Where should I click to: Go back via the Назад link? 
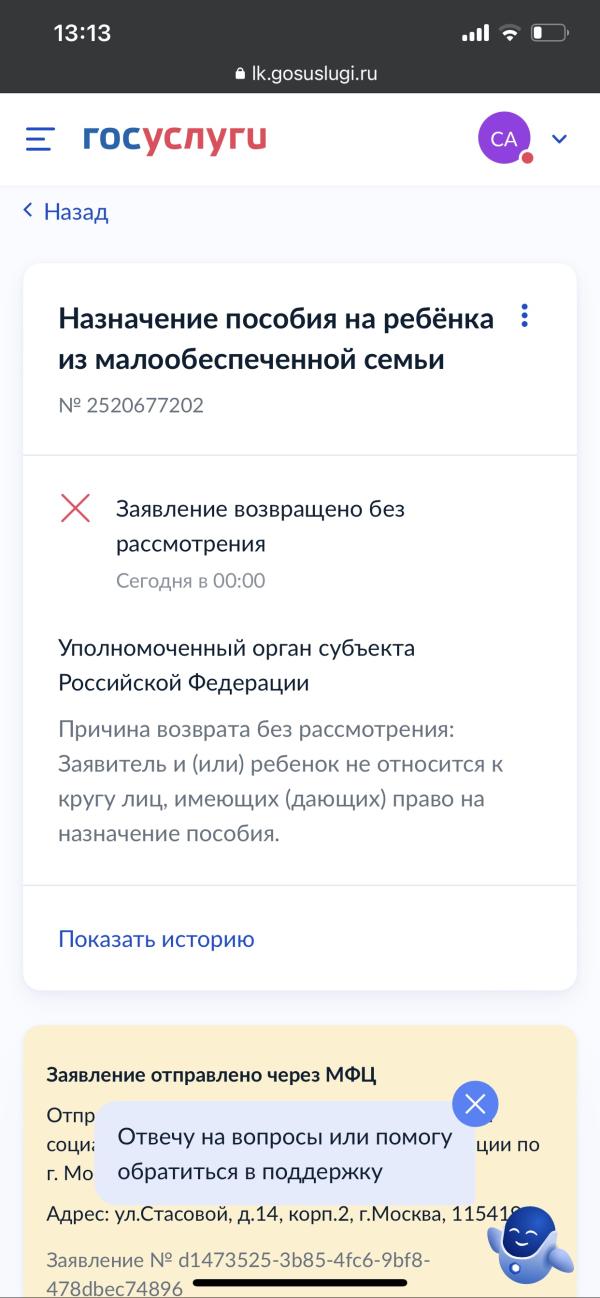pyautogui.click(x=76, y=212)
